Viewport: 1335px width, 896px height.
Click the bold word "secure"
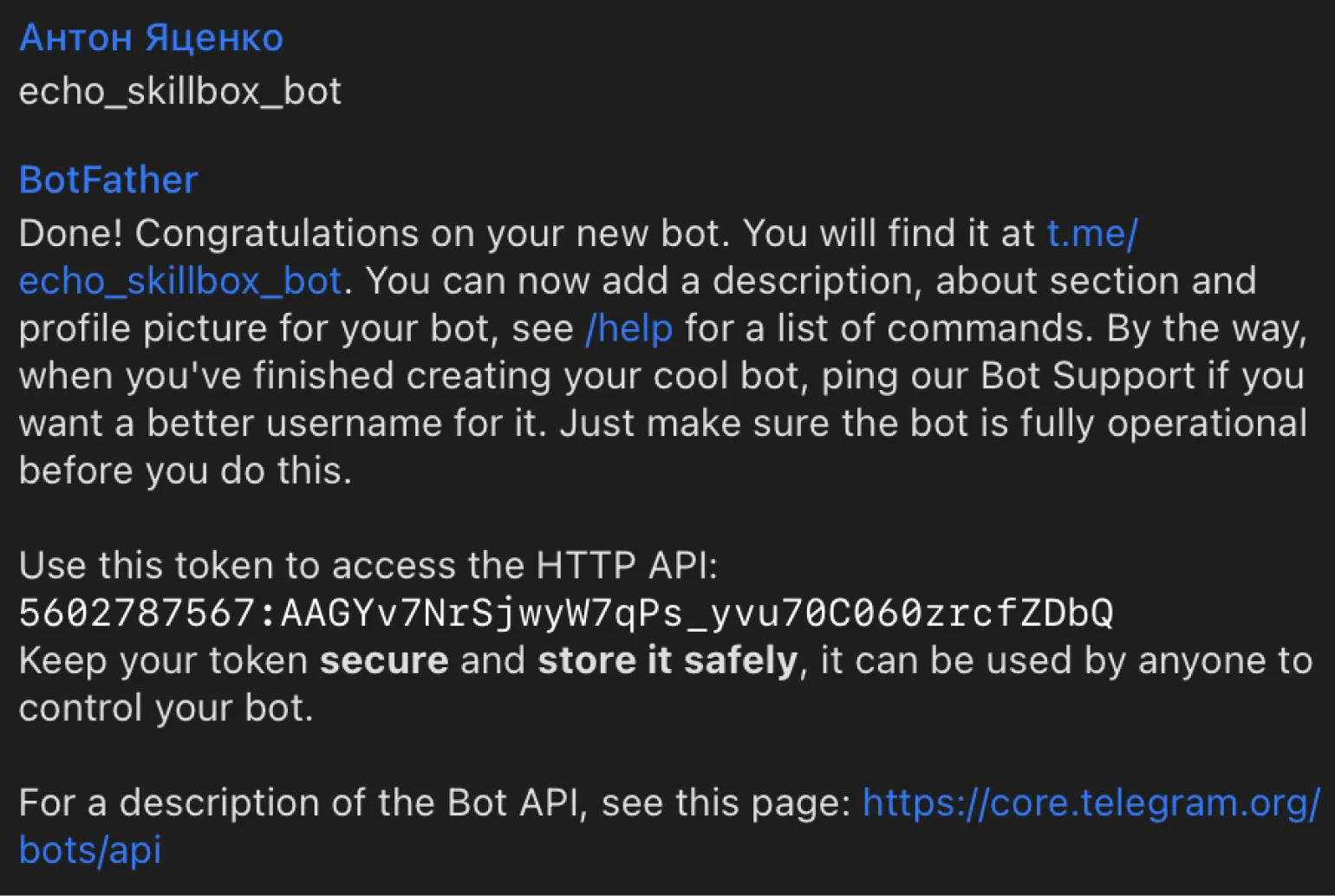384,661
